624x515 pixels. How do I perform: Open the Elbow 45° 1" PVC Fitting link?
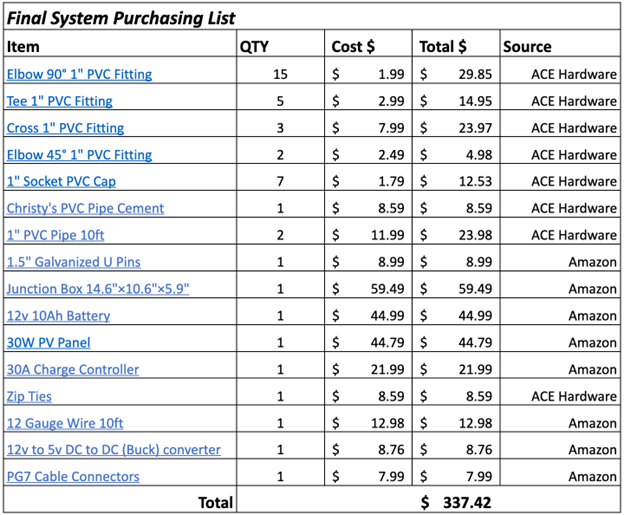click(80, 155)
